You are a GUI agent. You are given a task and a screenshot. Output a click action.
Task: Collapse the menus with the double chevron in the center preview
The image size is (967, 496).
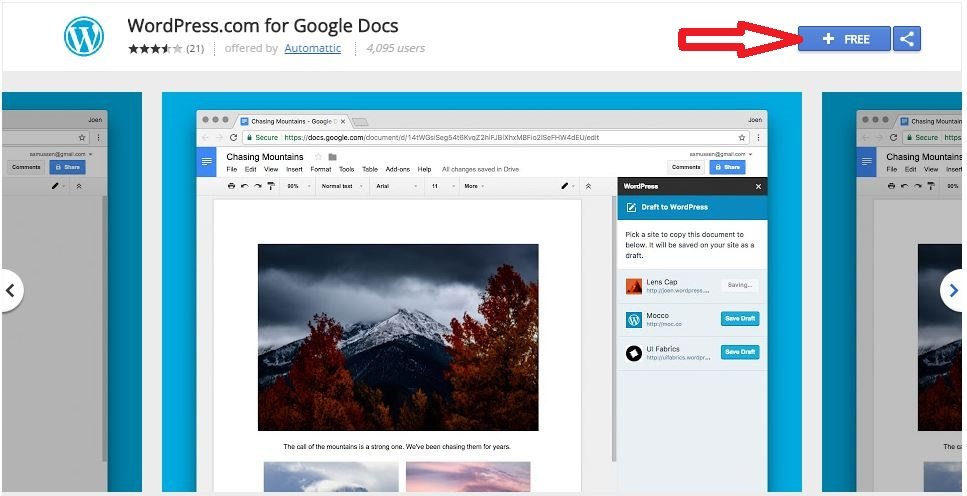pyautogui.click(x=588, y=186)
